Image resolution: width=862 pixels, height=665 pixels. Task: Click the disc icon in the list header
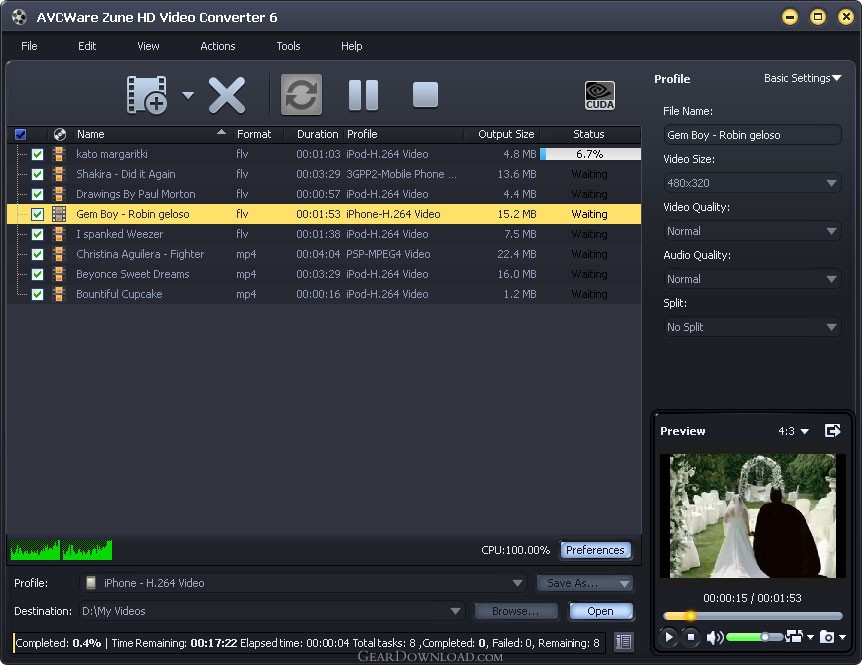coord(59,134)
